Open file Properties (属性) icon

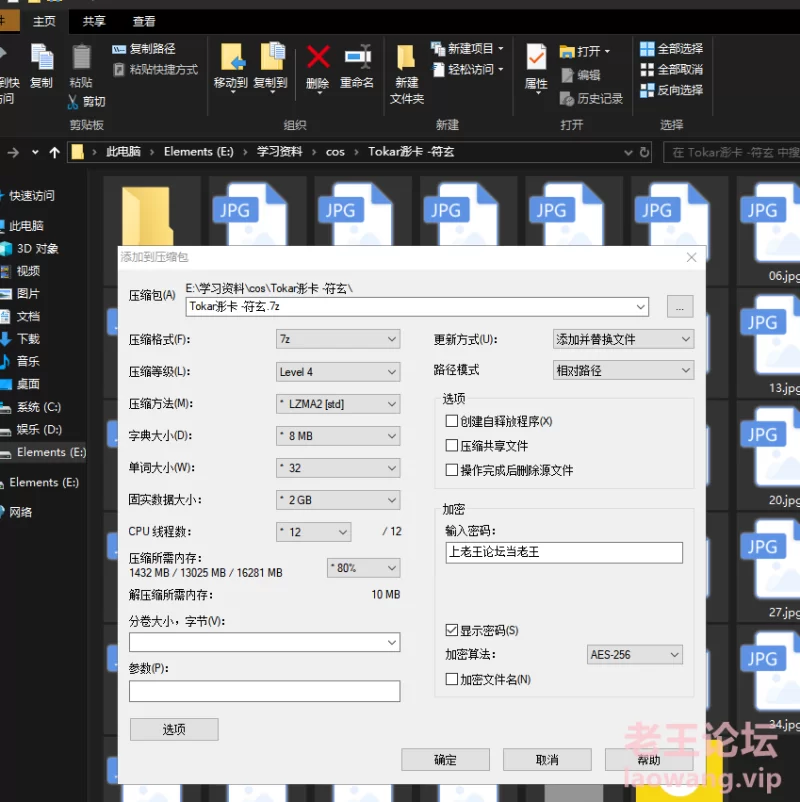click(536, 62)
